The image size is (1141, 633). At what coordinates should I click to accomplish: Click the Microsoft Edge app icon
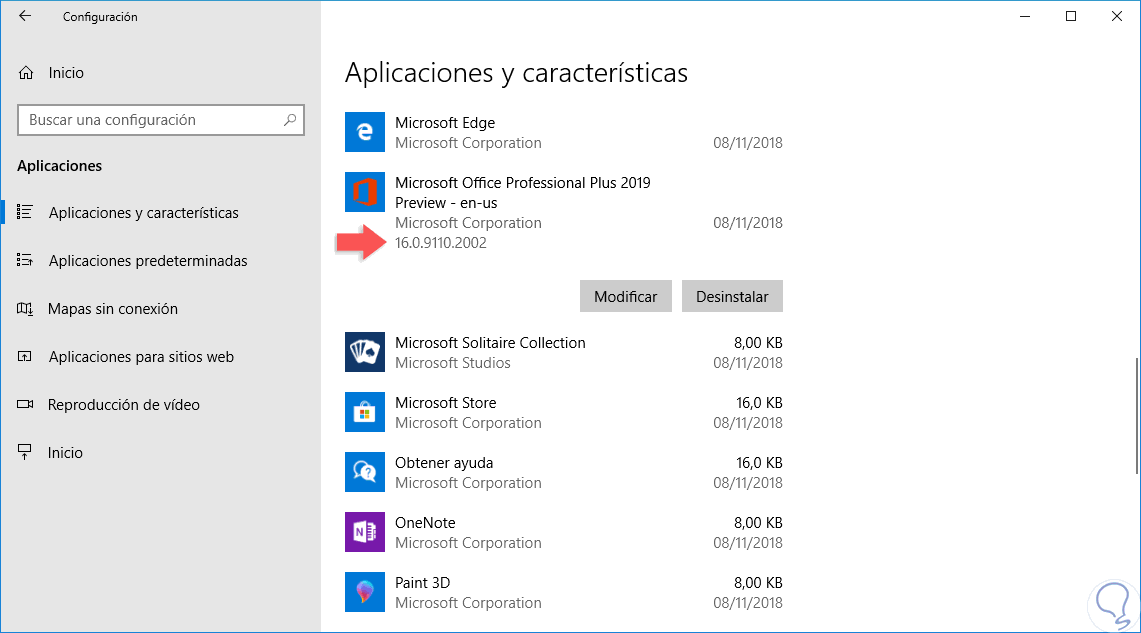pos(364,132)
